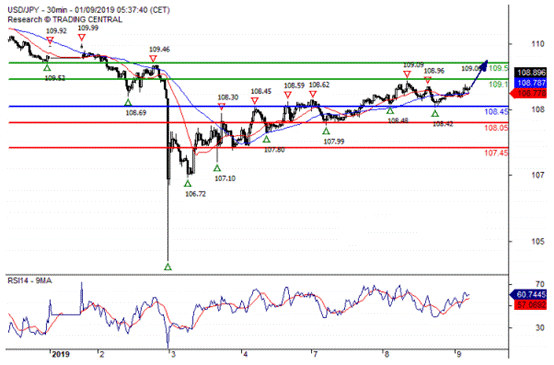Click the green triangle marker at 107.10
The height and width of the screenshot is (365, 554).
click(217, 168)
